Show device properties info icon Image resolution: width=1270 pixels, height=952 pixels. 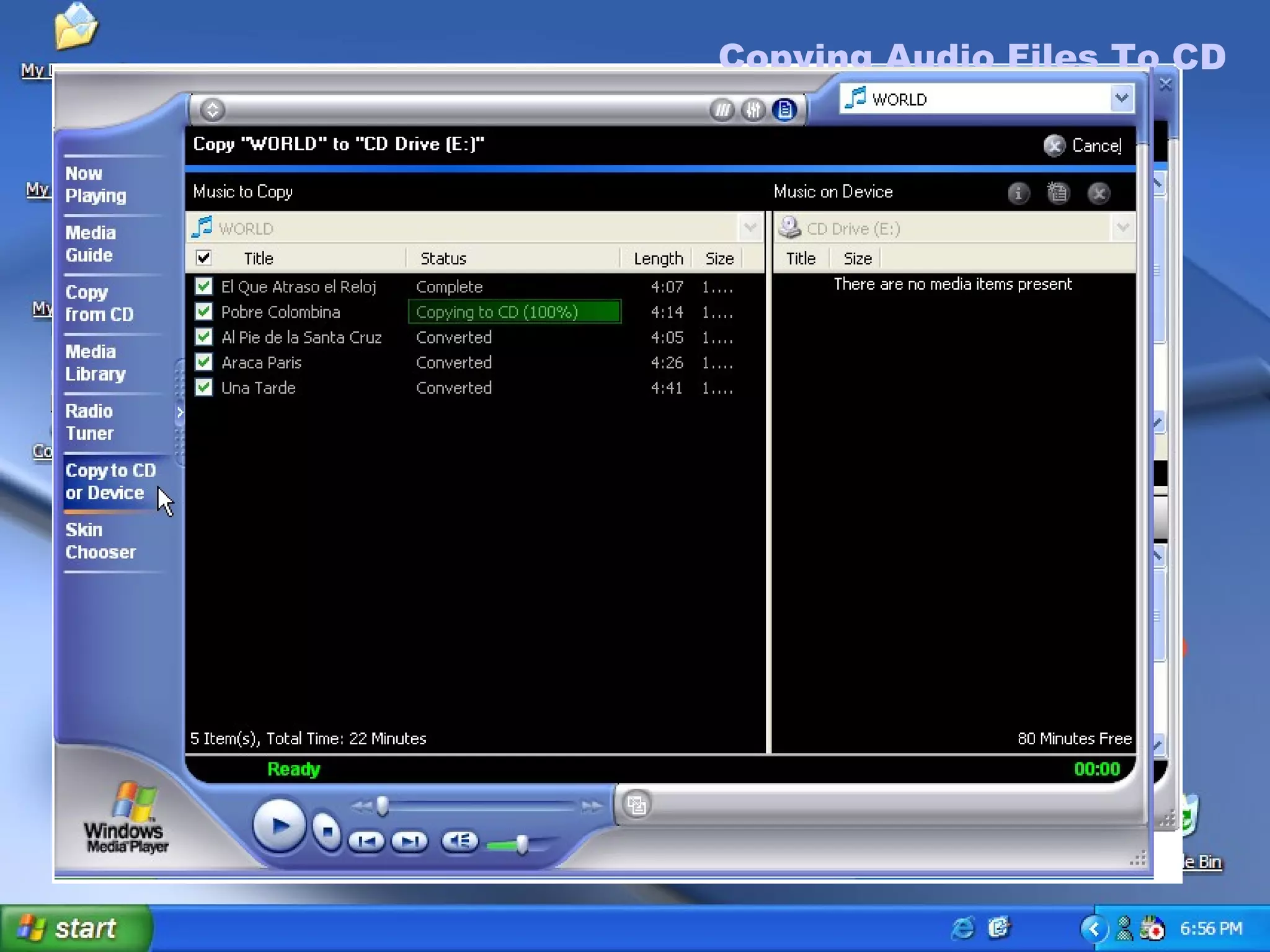pyautogui.click(x=1018, y=193)
